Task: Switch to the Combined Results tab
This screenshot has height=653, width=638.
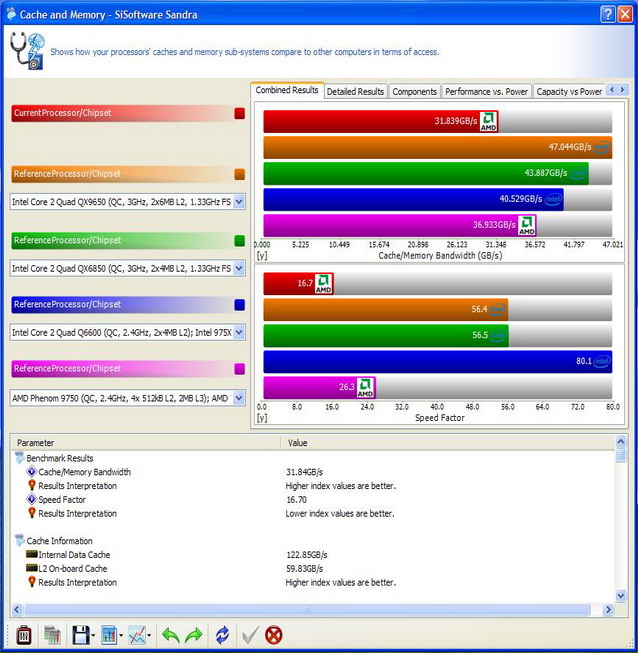Action: coord(287,90)
